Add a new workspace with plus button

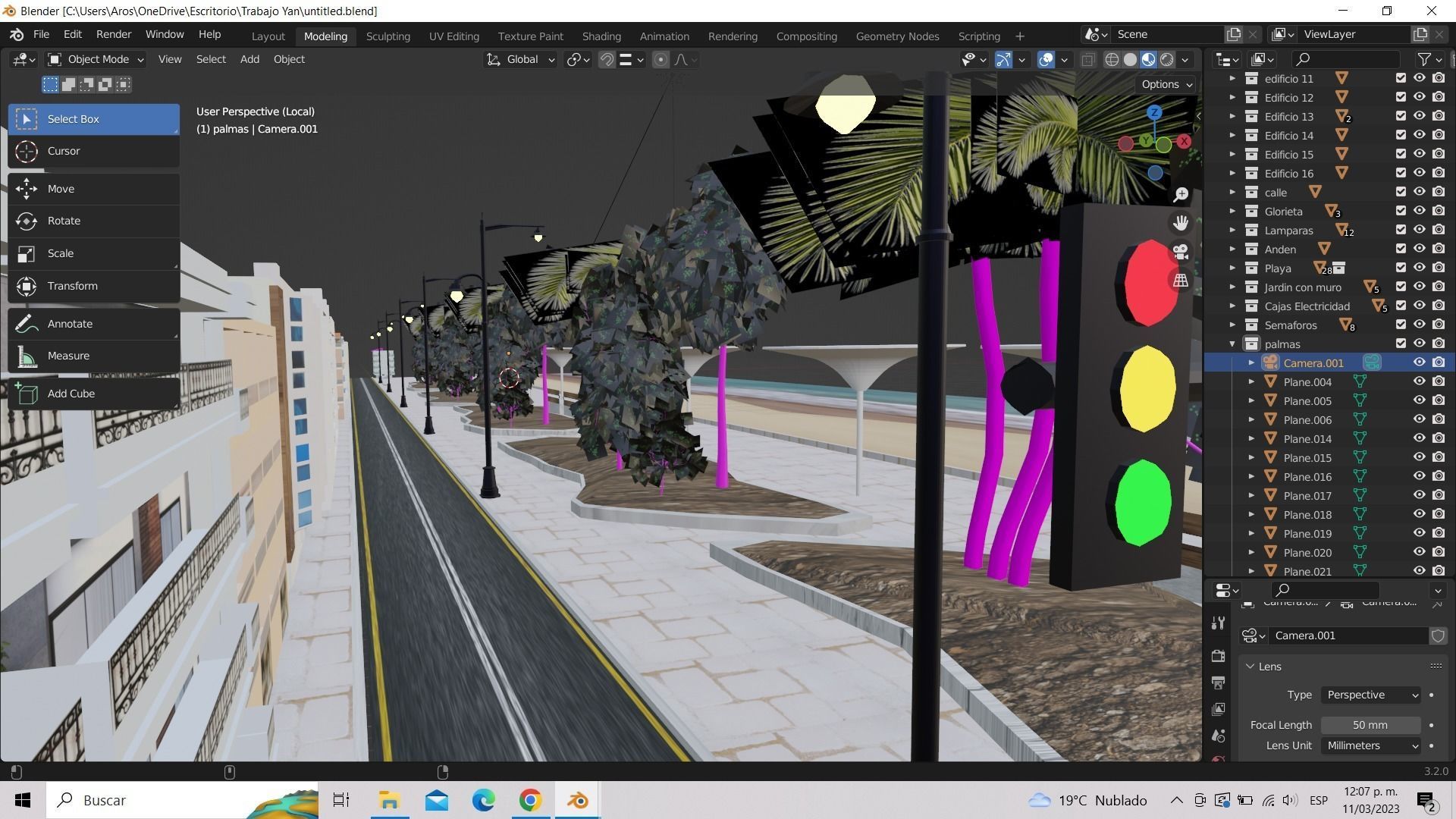[1019, 36]
